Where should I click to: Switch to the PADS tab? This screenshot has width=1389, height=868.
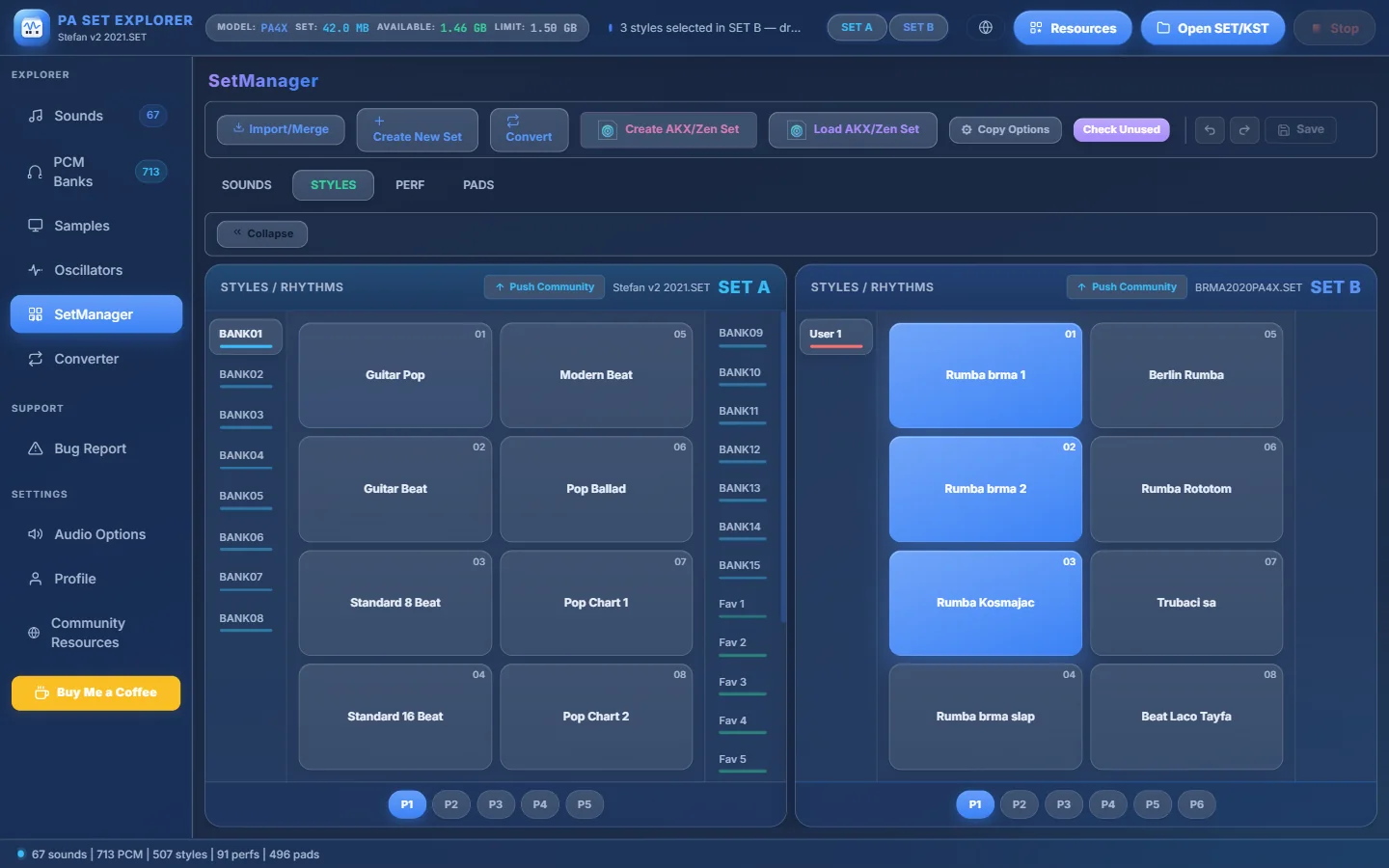click(x=478, y=185)
